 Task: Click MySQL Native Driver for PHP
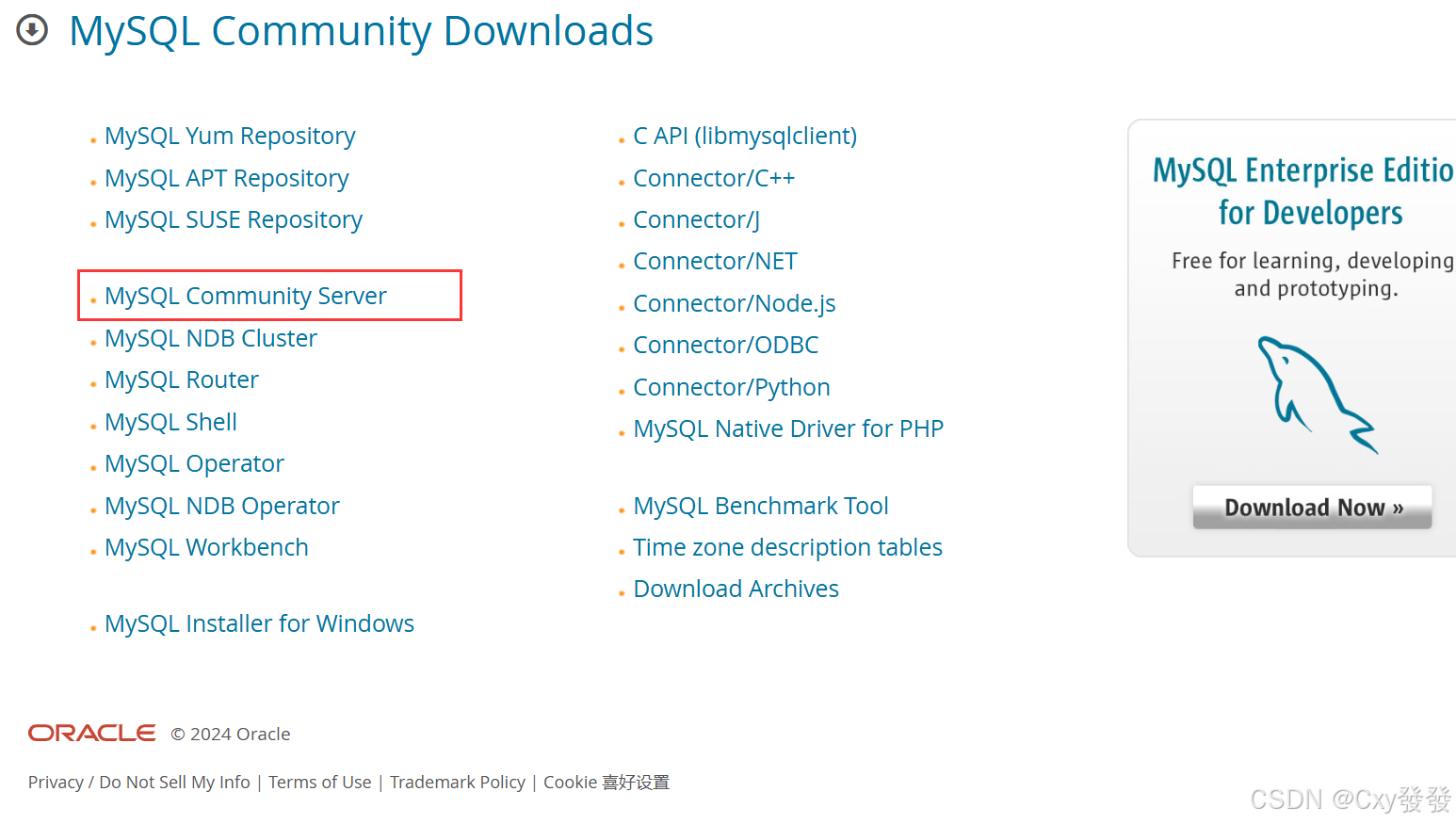tap(788, 428)
